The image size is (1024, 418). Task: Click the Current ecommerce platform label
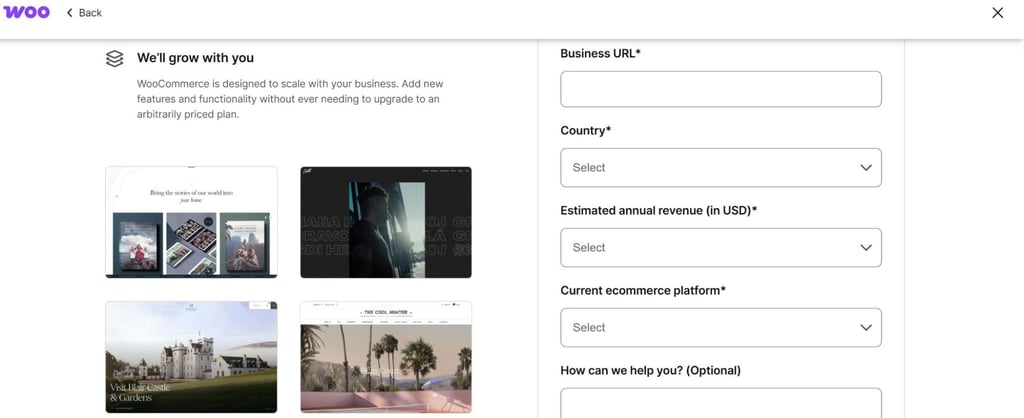click(x=643, y=290)
